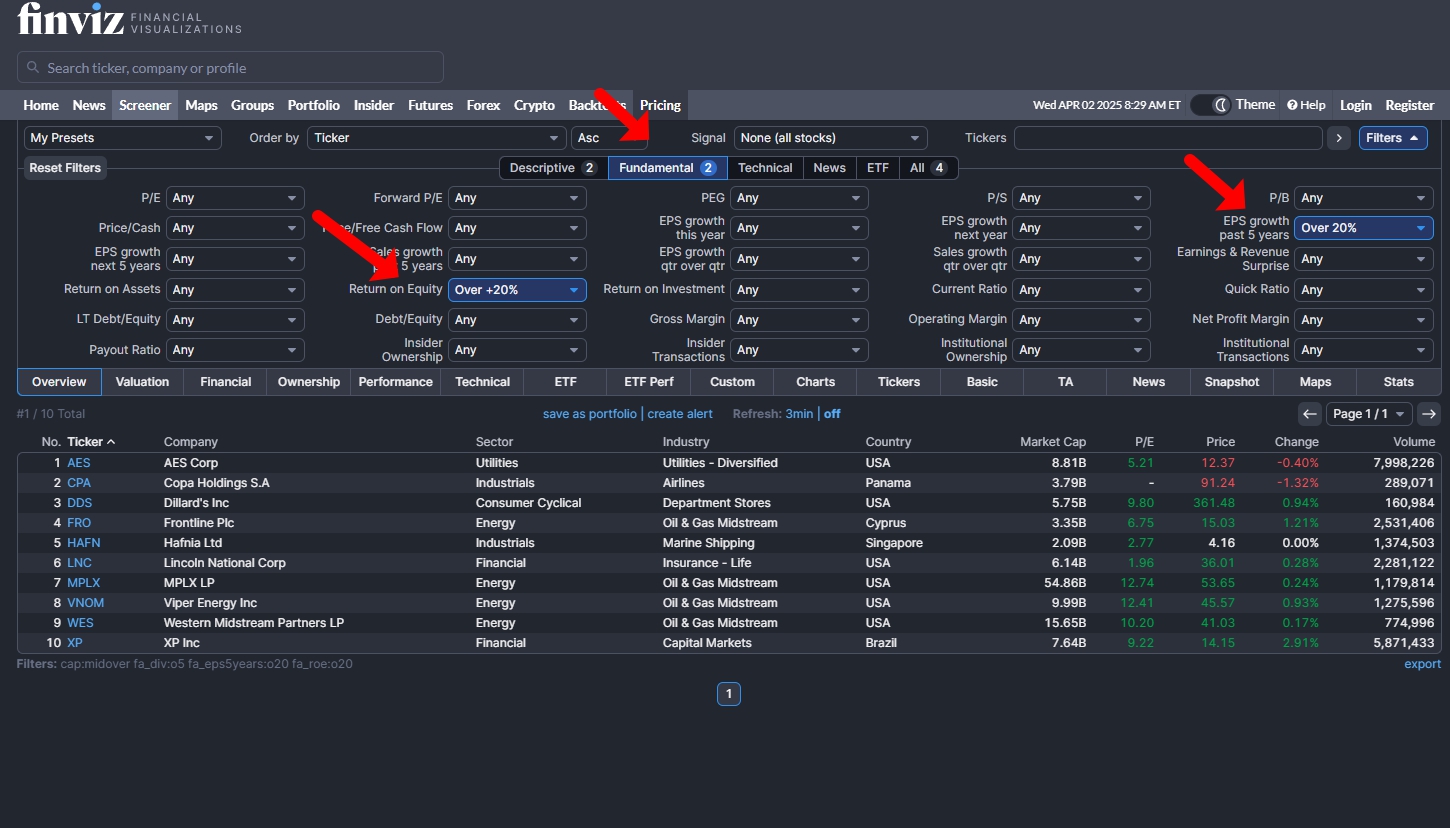Go to next page arrow
The width and height of the screenshot is (1450, 828).
point(1429,414)
